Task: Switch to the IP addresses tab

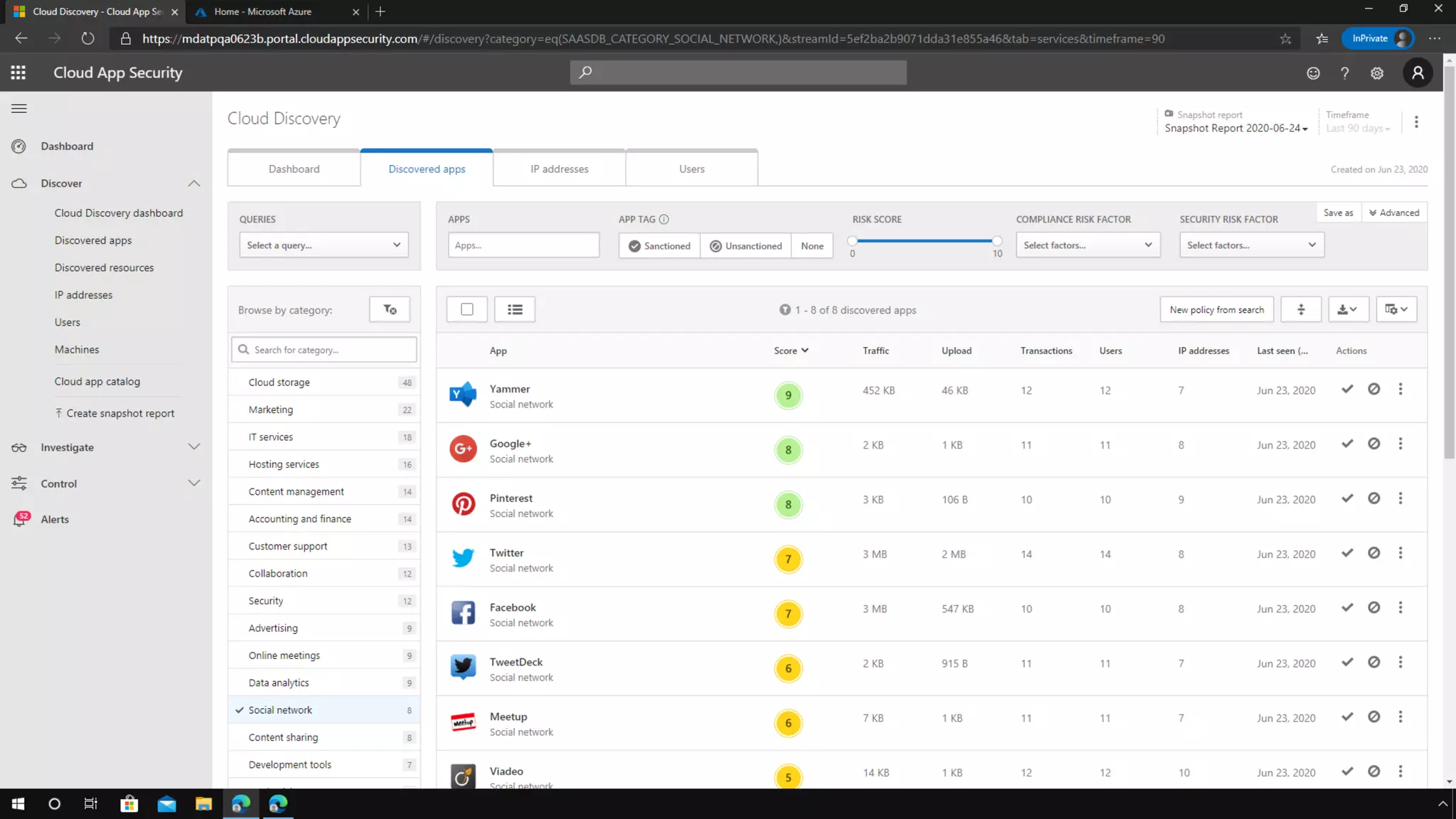Action: point(560,169)
